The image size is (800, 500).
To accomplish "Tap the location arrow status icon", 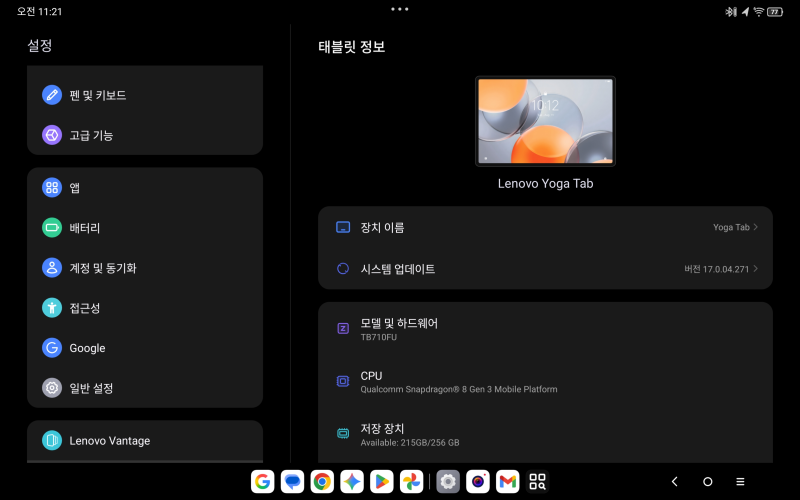I will (745, 11).
